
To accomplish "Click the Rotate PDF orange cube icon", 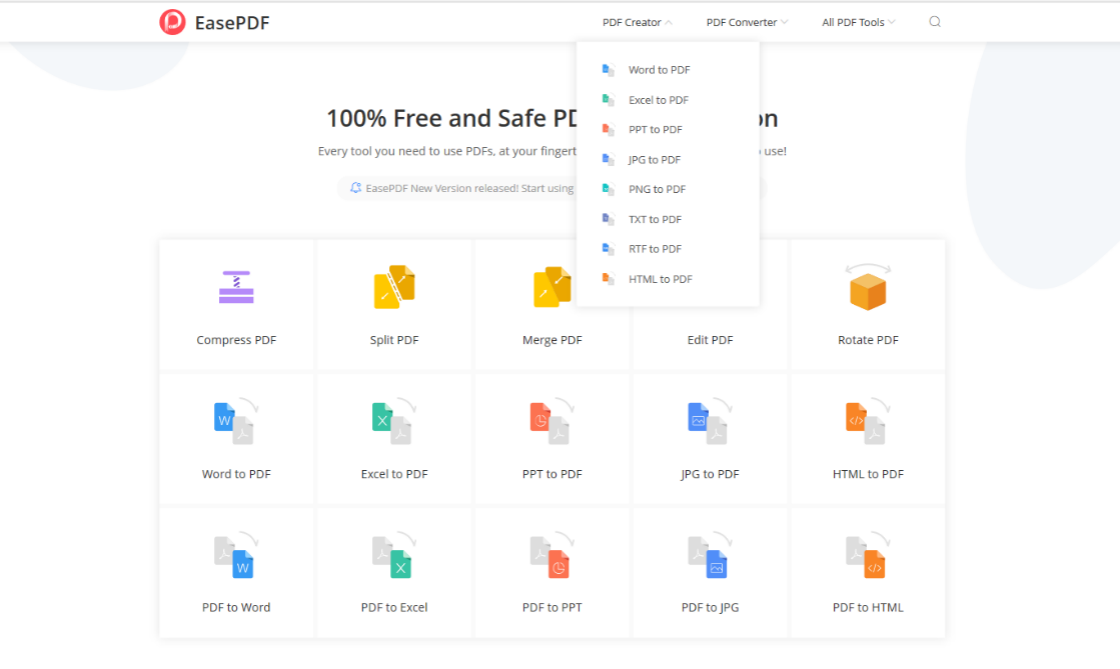I will click(868, 287).
